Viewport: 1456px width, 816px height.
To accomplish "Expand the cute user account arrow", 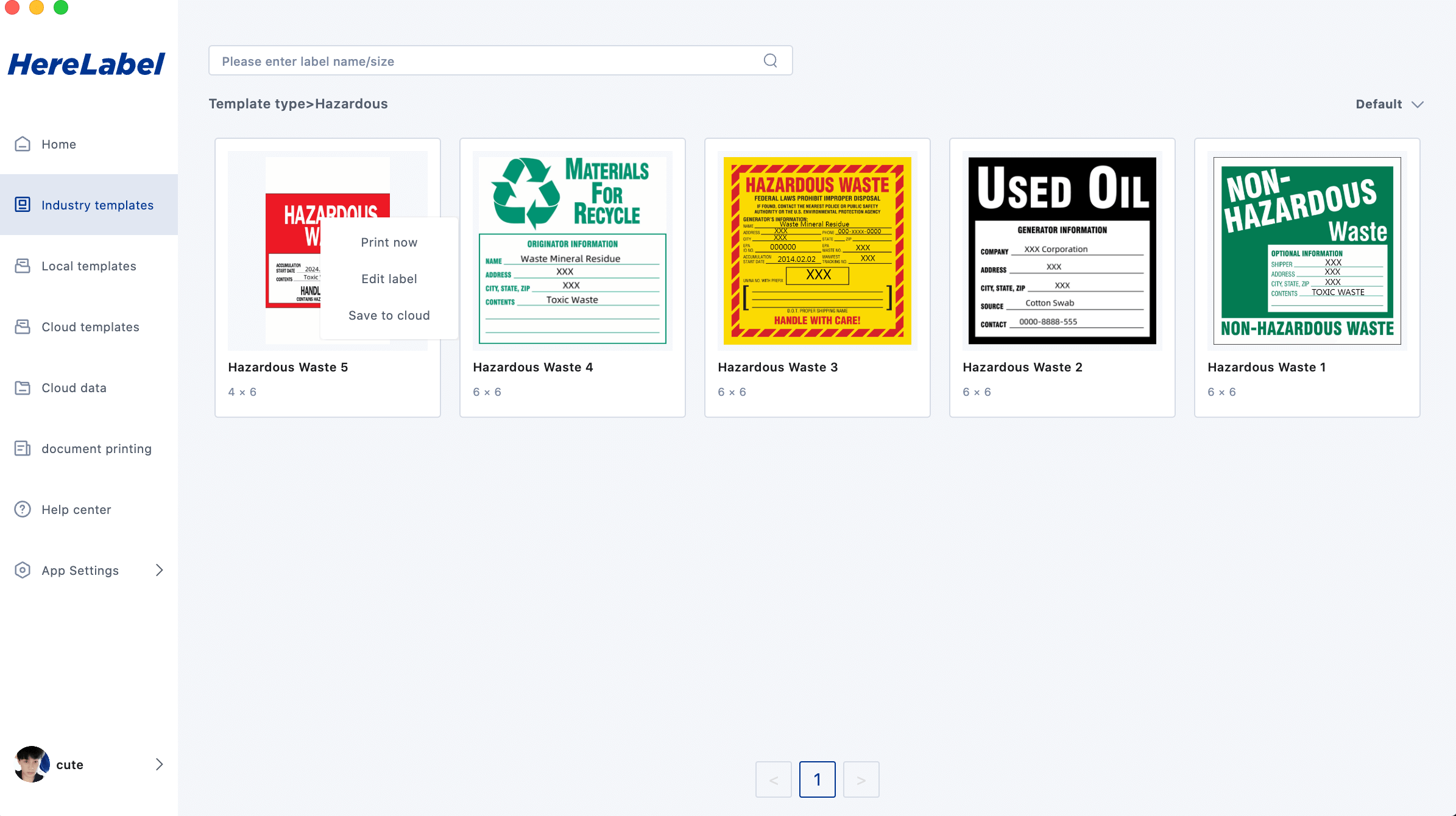I will (159, 764).
